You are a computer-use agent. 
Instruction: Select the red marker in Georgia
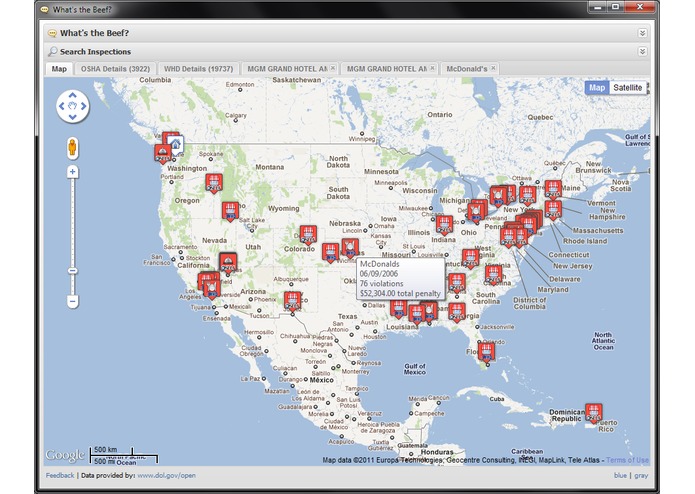pos(457,312)
